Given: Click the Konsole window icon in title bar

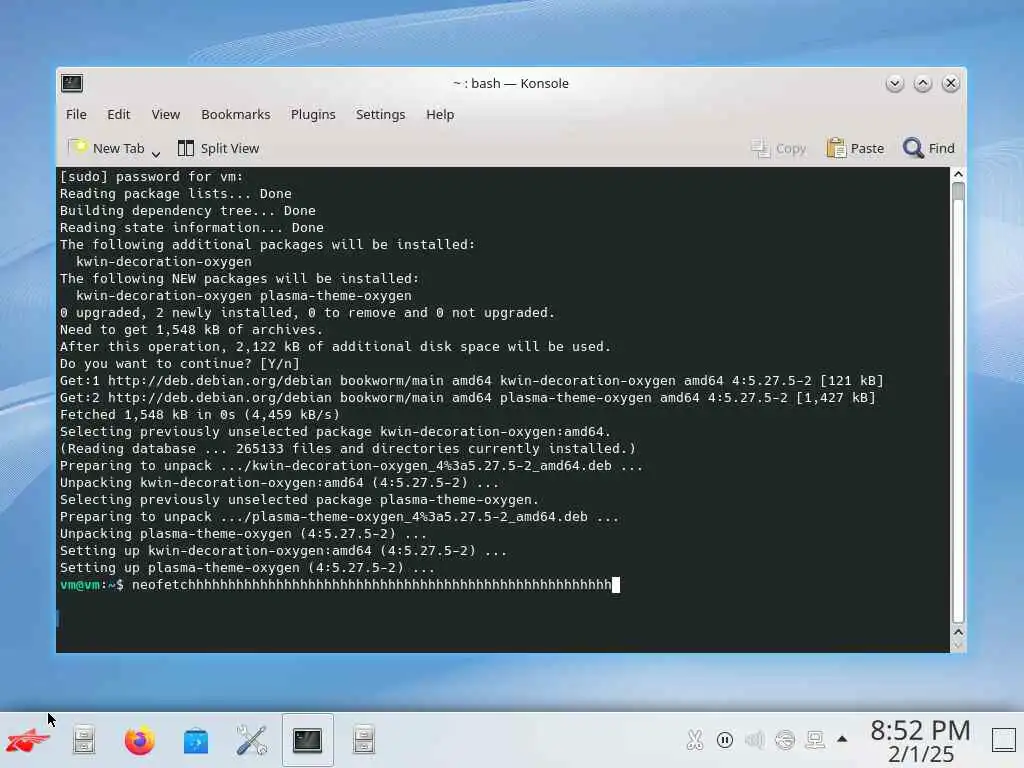Looking at the screenshot, I should [72, 83].
